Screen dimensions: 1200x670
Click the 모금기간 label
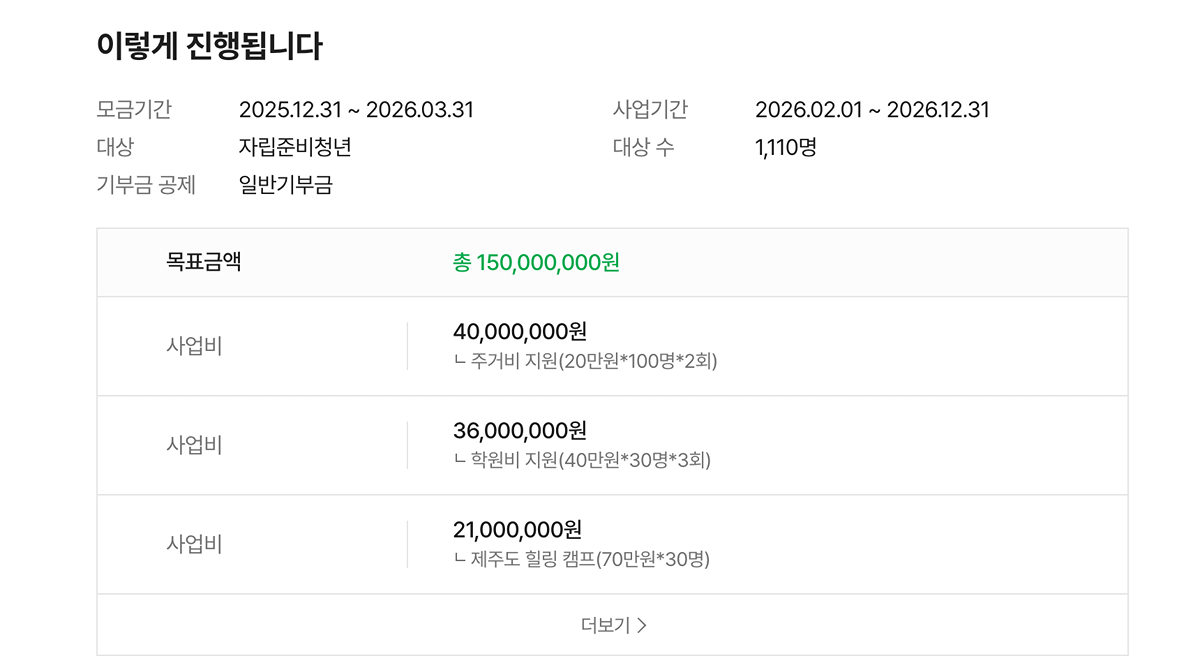coord(134,110)
